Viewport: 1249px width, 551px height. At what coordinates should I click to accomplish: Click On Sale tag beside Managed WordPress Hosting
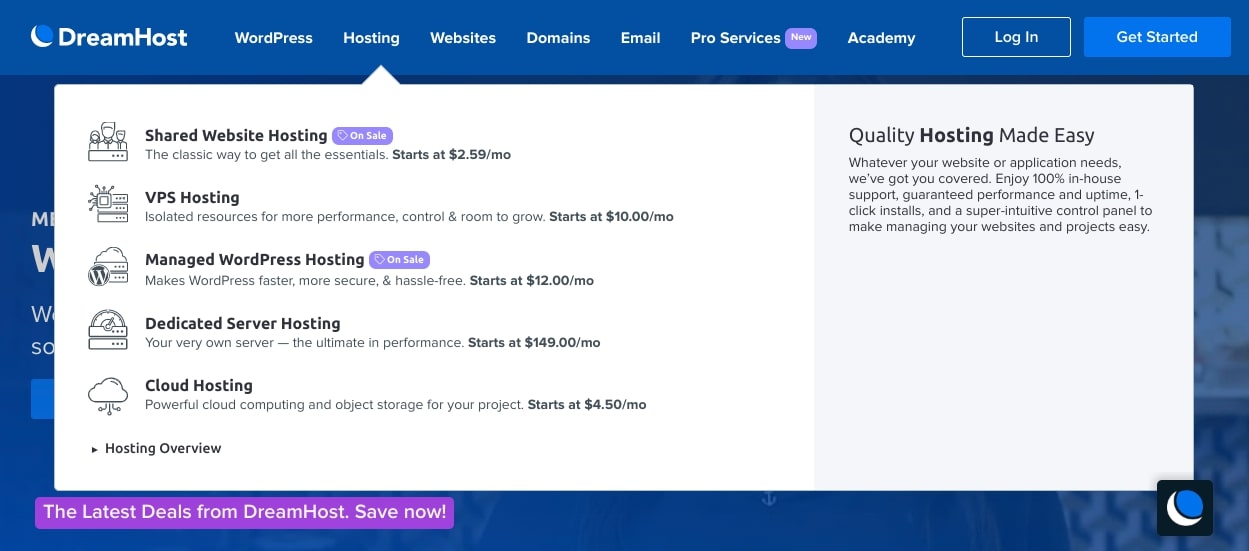399,259
